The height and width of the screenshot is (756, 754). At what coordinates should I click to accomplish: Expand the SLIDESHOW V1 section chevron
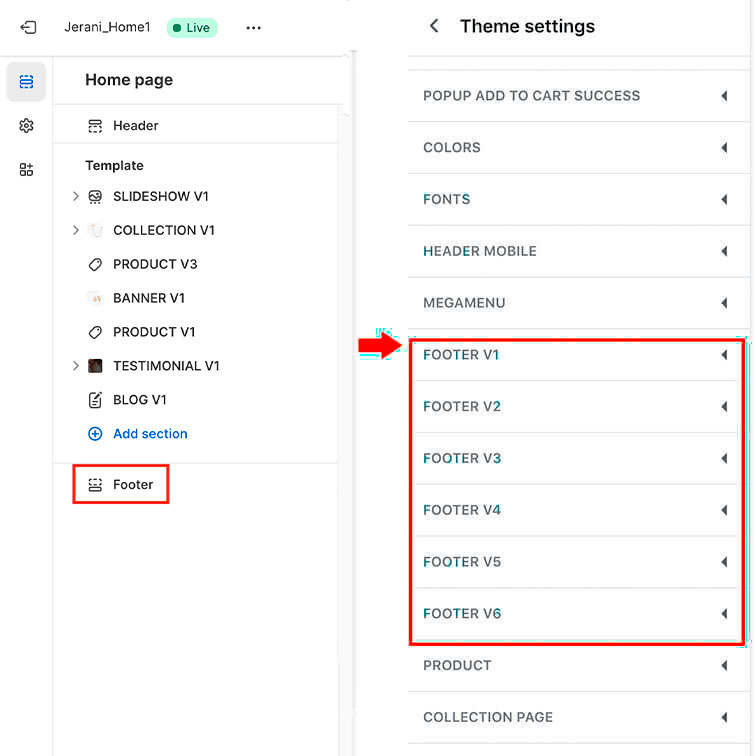(x=76, y=196)
